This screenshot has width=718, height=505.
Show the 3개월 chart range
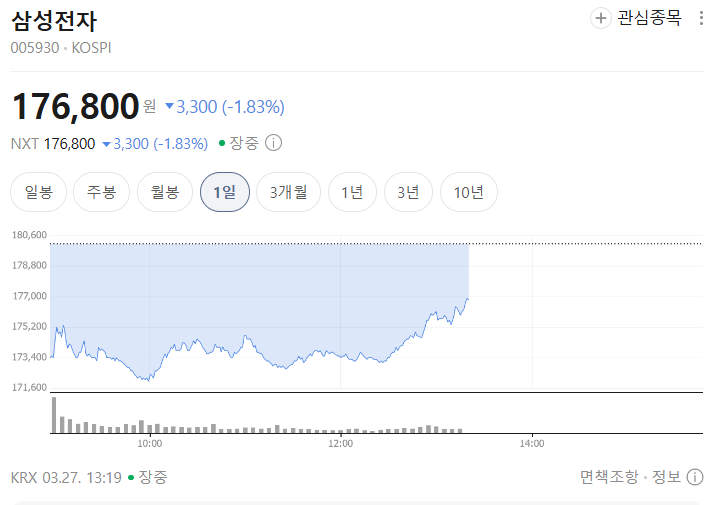coord(288,192)
